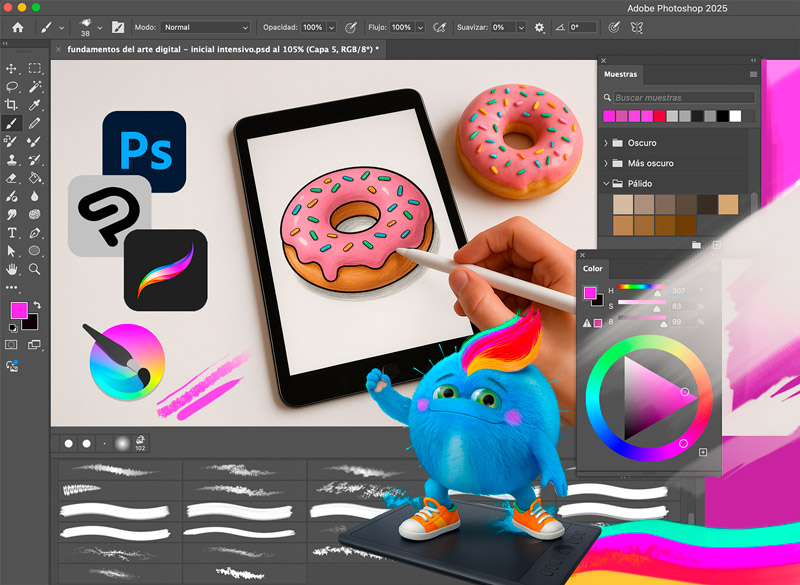
Task: Select the Zoom tool magnifier
Action: coord(35,269)
